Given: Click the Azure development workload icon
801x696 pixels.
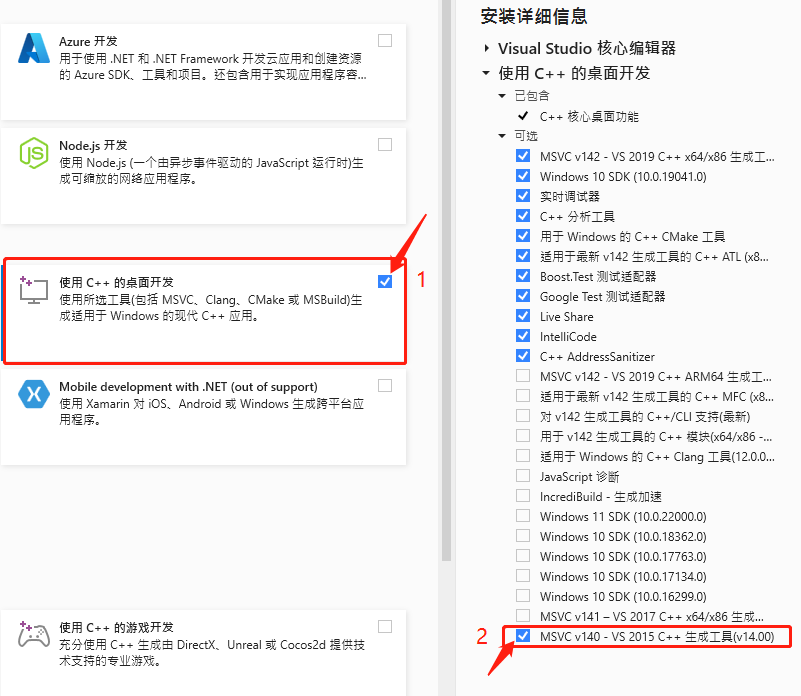Looking at the screenshot, I should pyautogui.click(x=34, y=48).
